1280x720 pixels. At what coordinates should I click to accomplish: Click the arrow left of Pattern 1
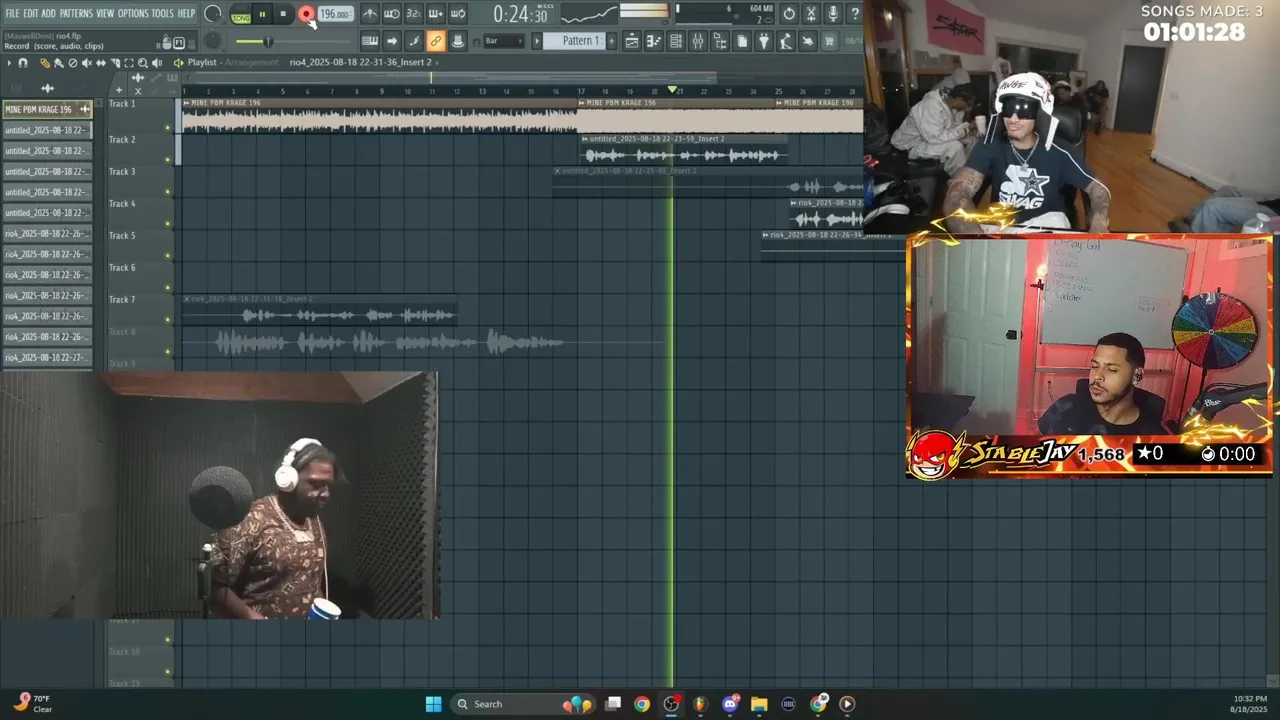536,41
